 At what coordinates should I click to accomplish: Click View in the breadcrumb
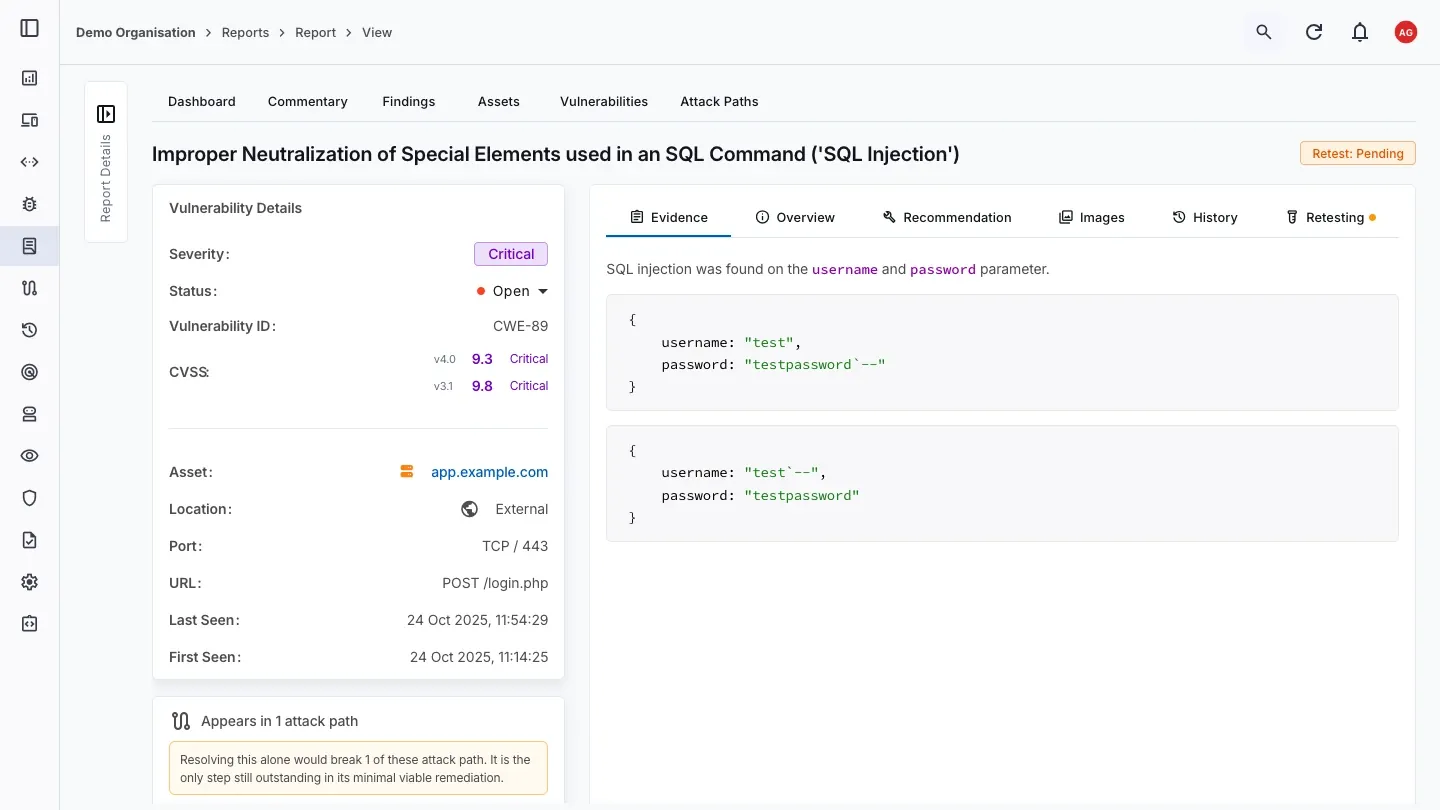(x=377, y=32)
